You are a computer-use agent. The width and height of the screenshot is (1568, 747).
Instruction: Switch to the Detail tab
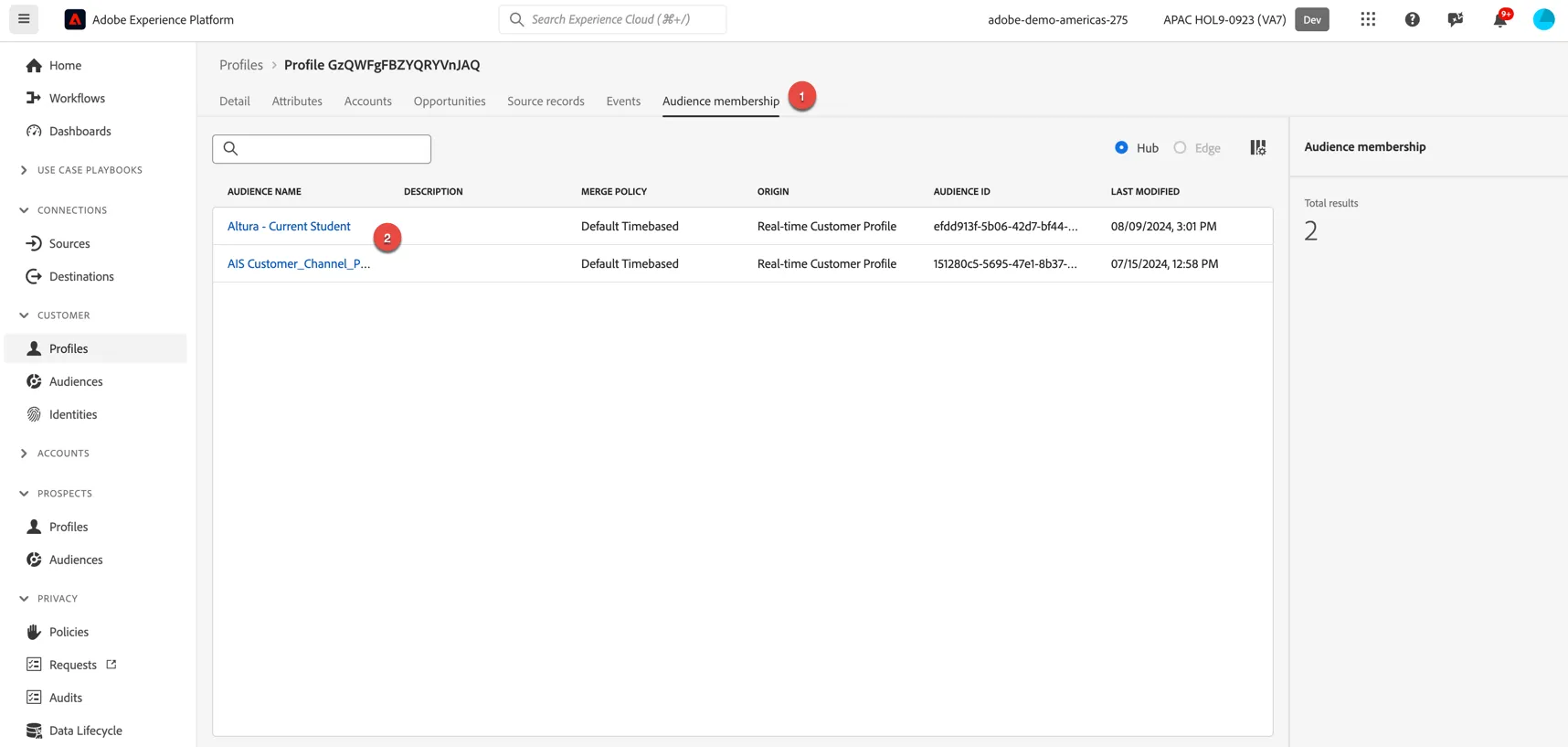click(235, 101)
